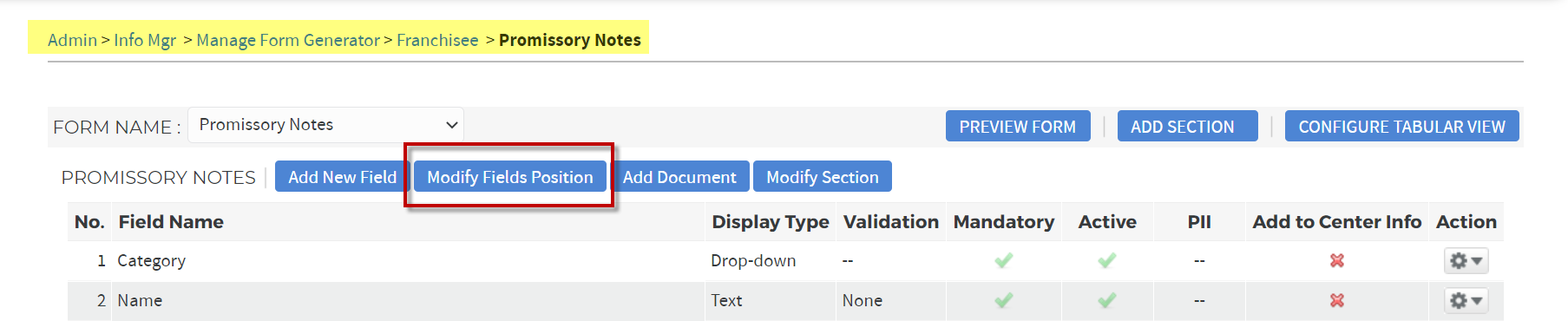Image resolution: width=1568 pixels, height=321 pixels.
Task: Open gear action menu for Name row
Action: tap(1466, 300)
